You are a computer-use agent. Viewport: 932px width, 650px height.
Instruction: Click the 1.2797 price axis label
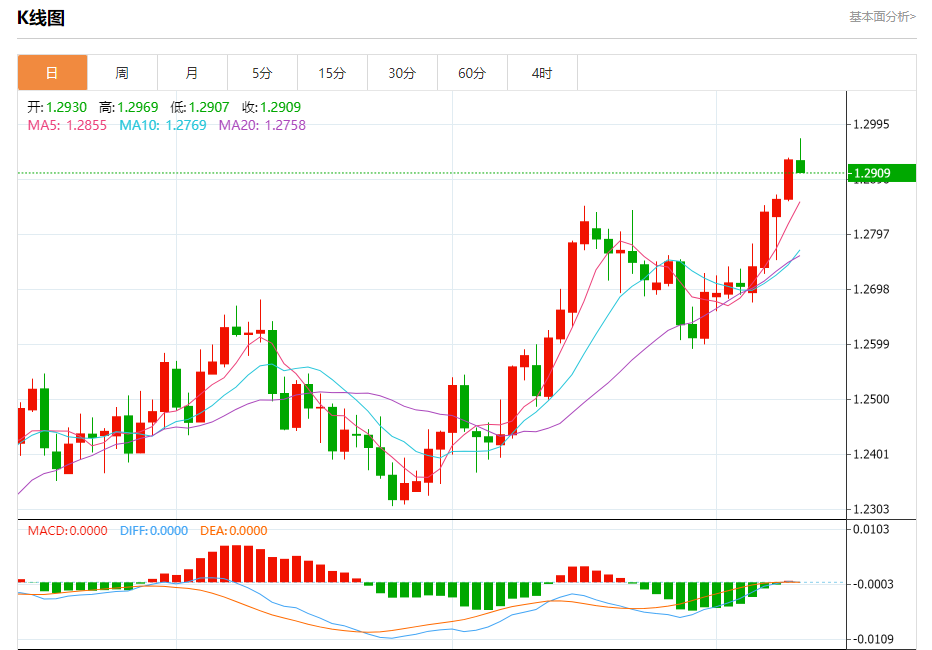871,234
